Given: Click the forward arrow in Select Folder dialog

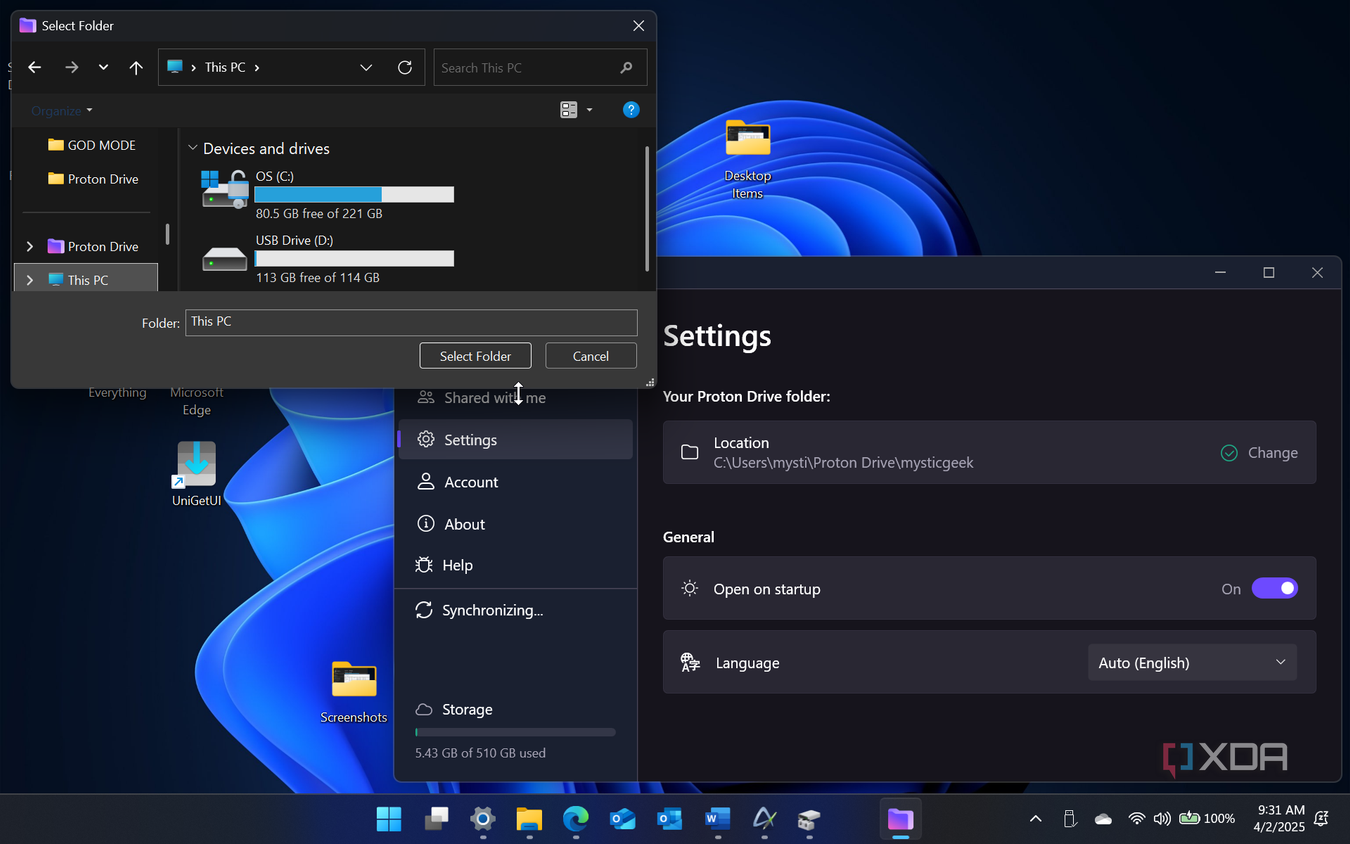Looking at the screenshot, I should pyautogui.click(x=71, y=68).
